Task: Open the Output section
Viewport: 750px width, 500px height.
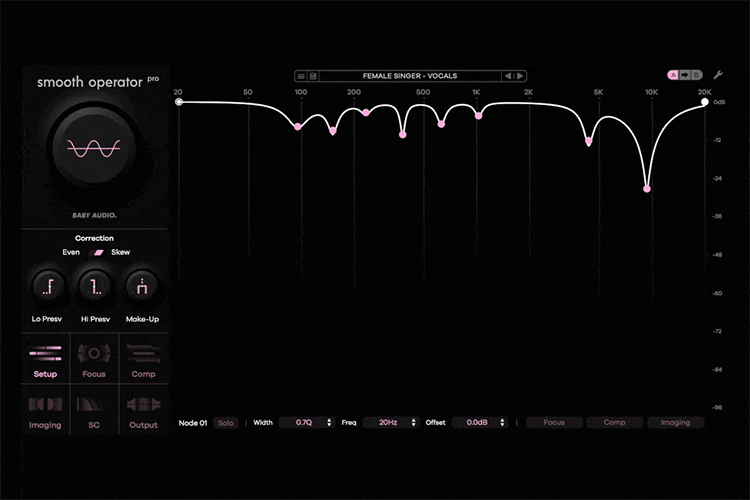Action: point(143,411)
